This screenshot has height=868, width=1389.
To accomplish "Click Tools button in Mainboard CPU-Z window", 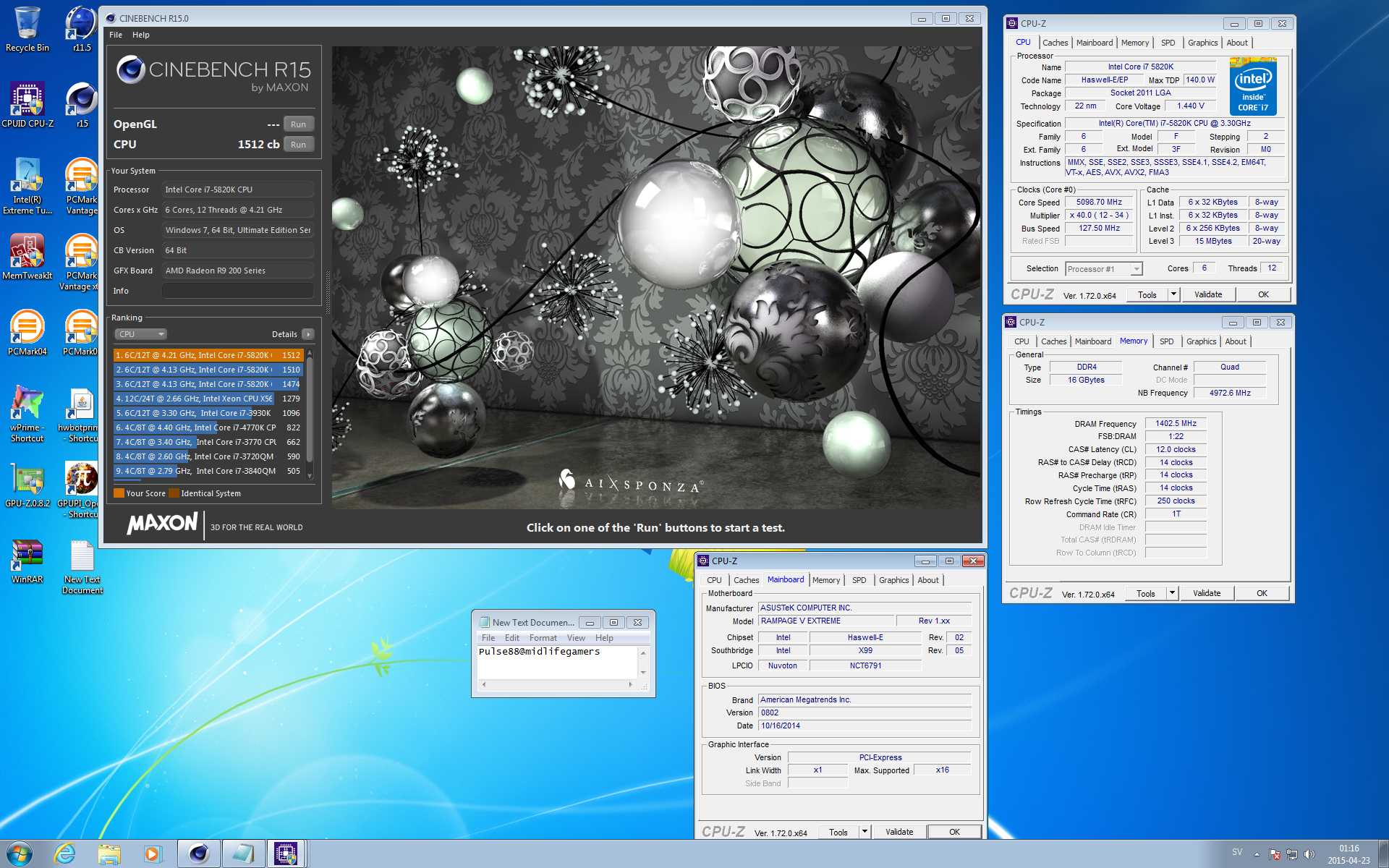I will point(838,832).
